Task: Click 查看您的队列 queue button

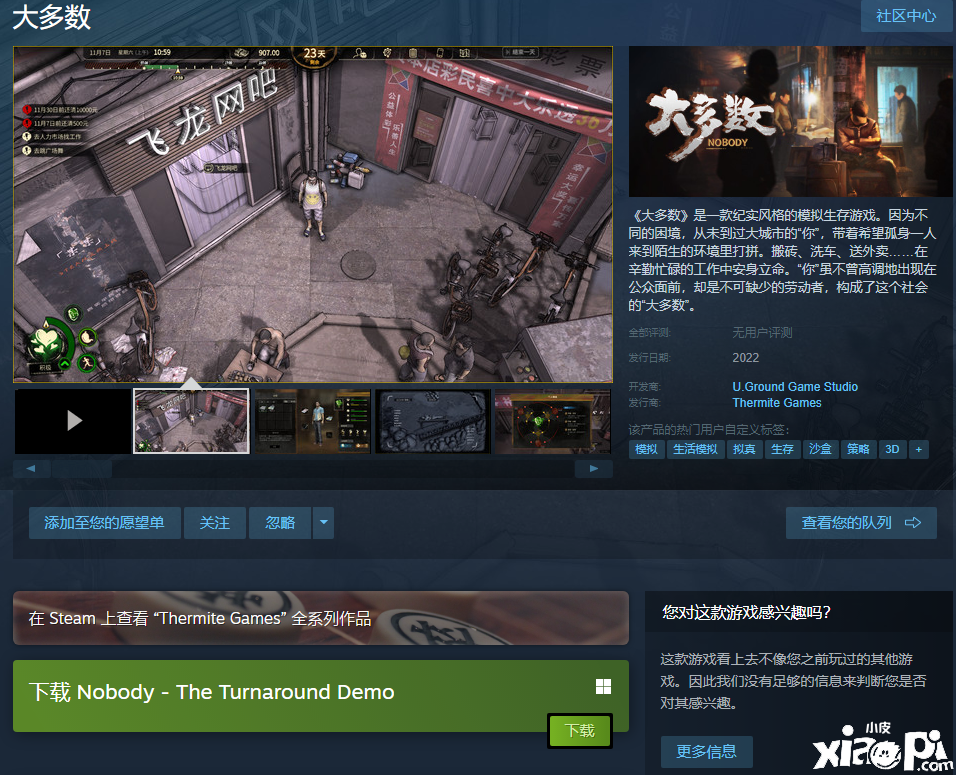Action: tap(861, 523)
